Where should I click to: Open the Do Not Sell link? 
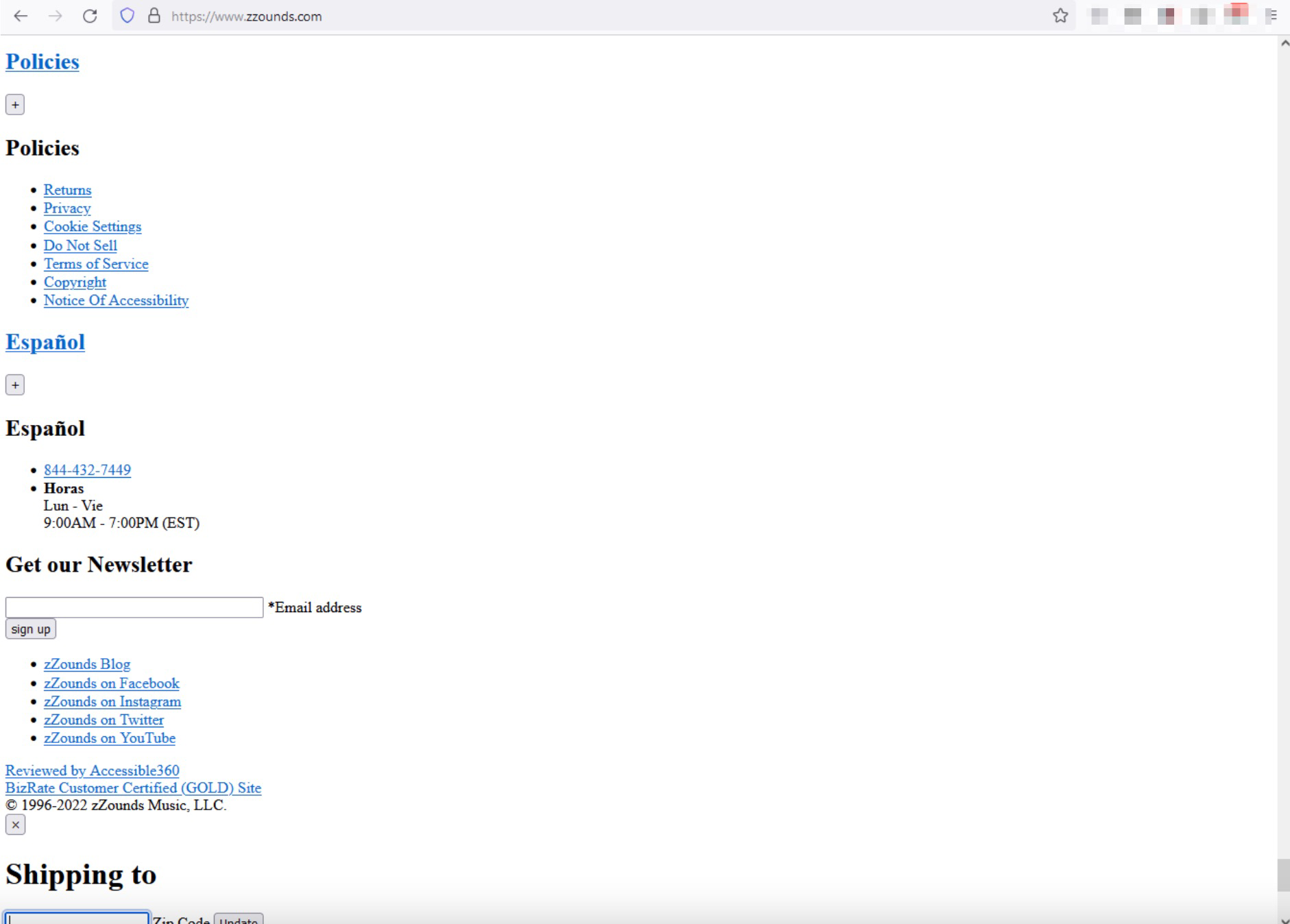80,245
